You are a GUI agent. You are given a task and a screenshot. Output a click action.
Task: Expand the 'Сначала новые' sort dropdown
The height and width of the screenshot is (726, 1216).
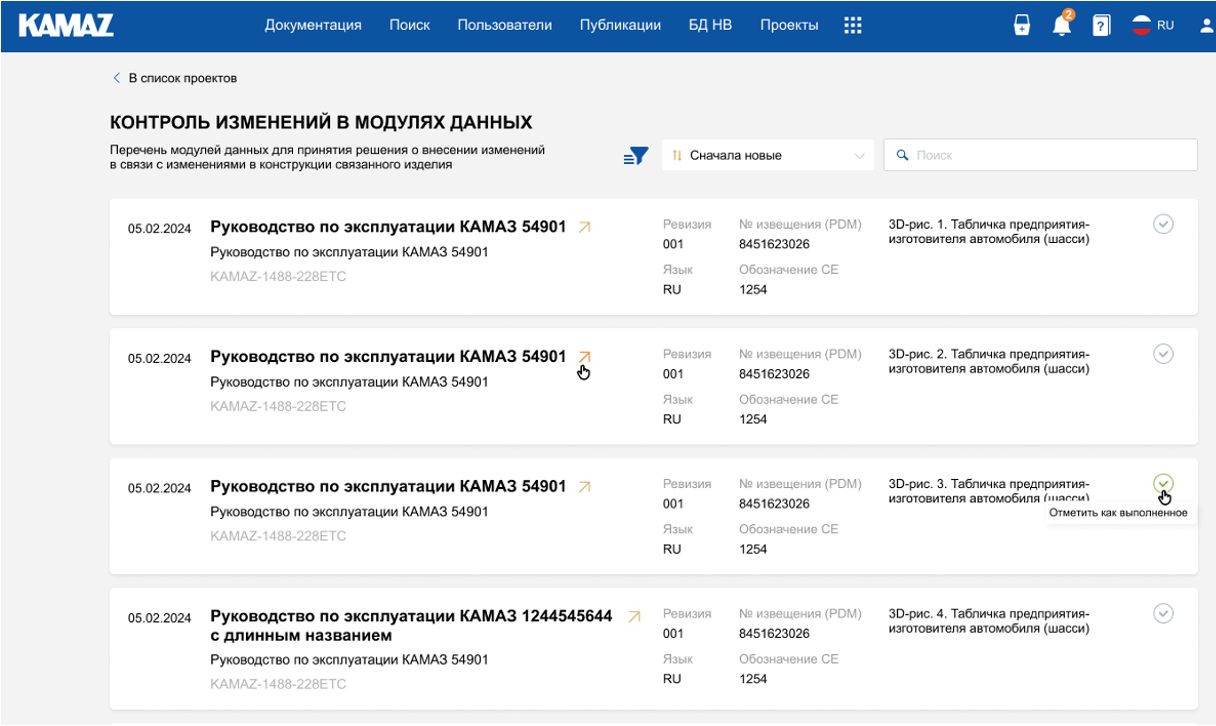click(x=767, y=155)
